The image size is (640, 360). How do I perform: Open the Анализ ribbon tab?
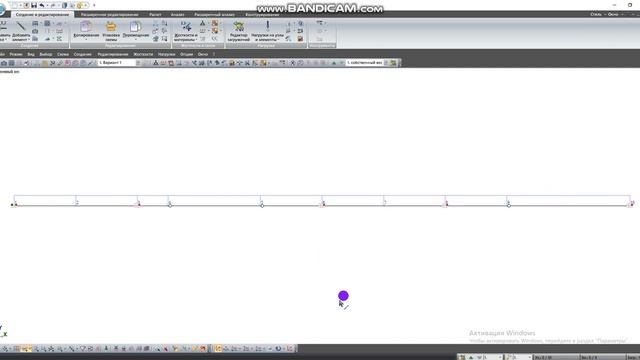coord(177,15)
